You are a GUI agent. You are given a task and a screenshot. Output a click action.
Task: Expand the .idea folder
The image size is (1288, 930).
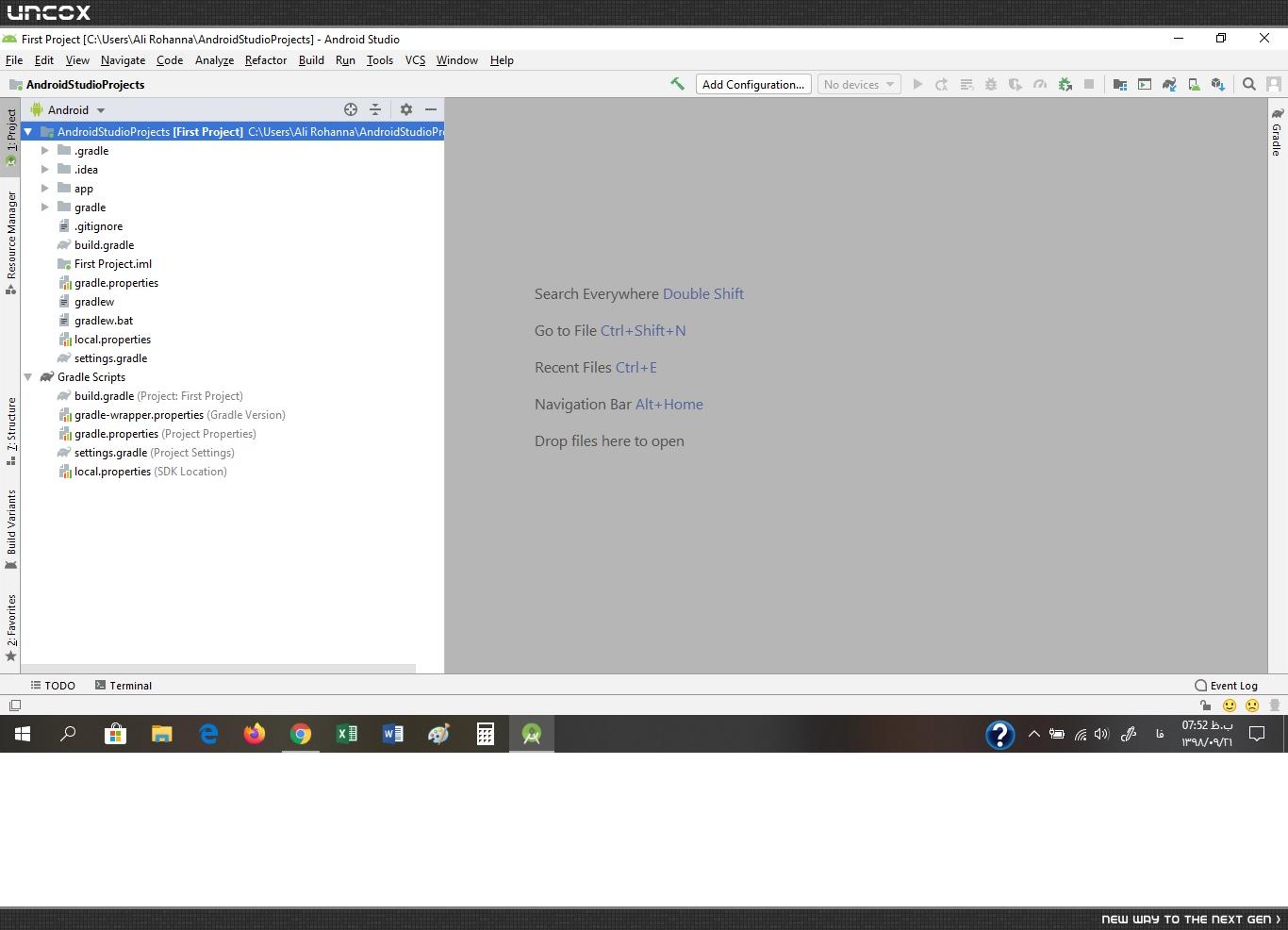[x=45, y=169]
